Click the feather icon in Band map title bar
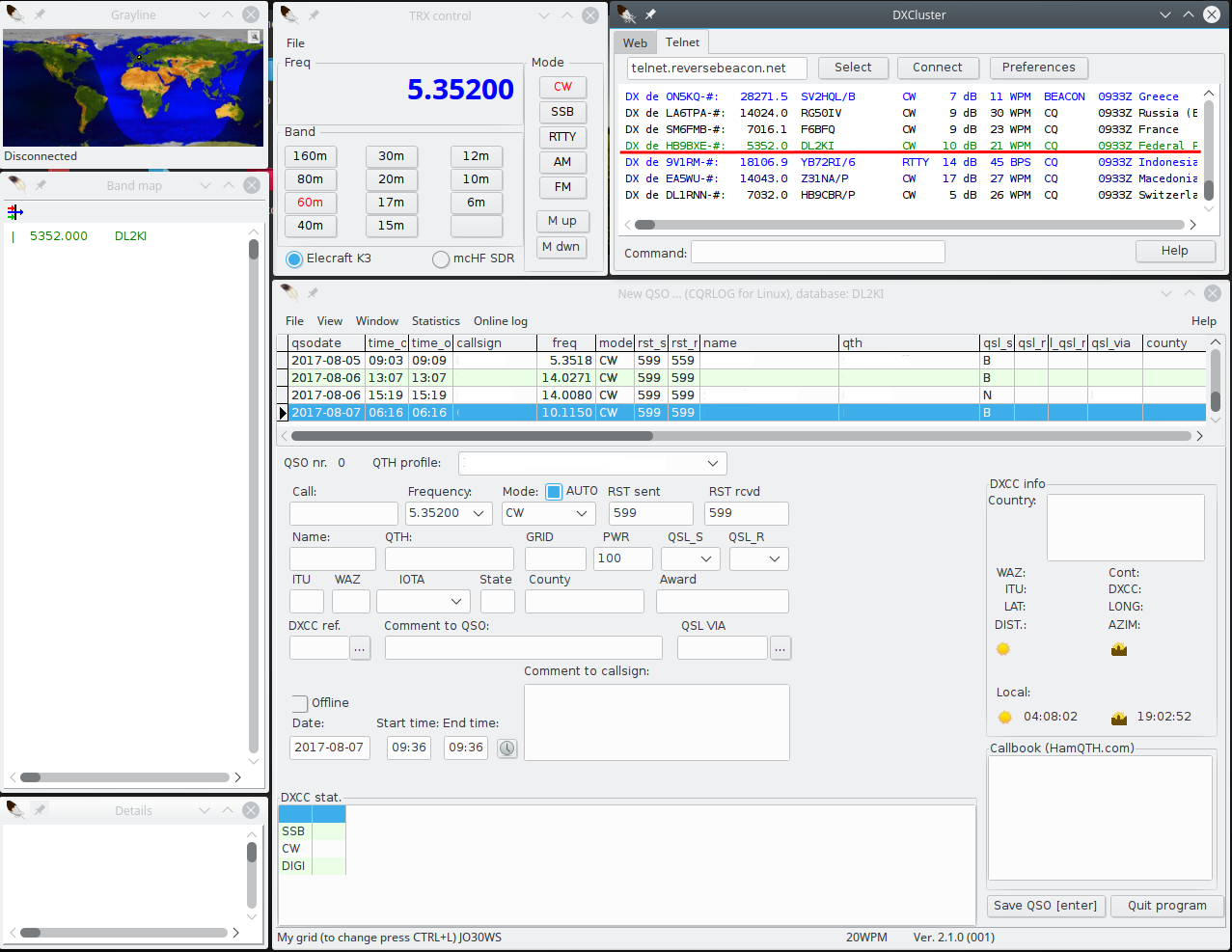Screen dimensions: 1232x952 [16, 184]
